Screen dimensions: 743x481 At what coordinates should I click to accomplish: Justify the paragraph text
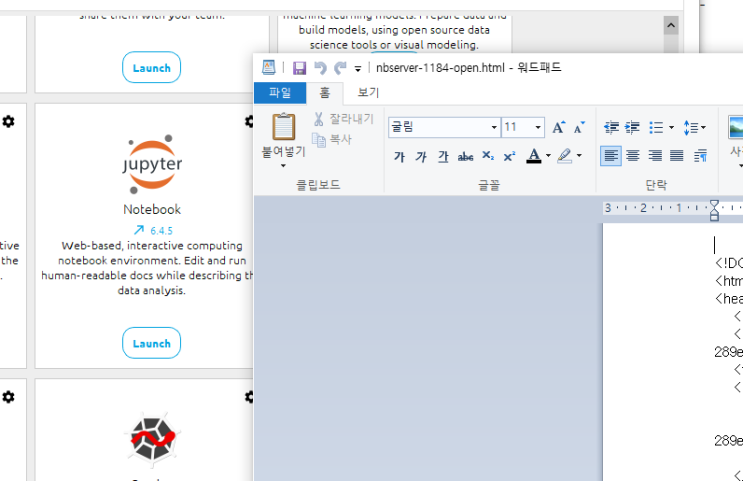677,155
